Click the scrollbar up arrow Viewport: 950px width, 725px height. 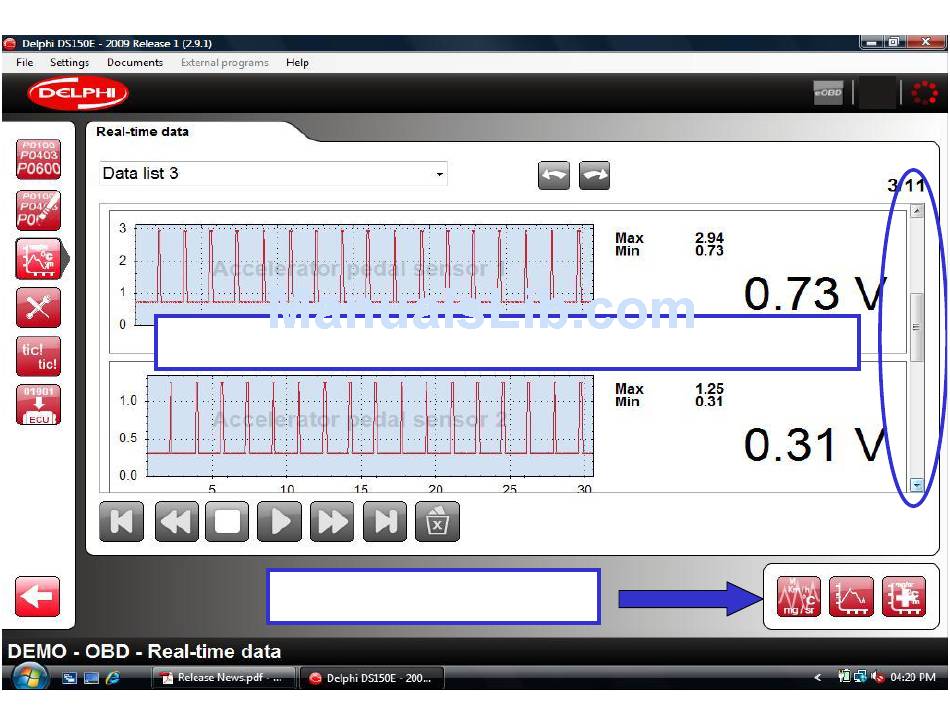coord(917,211)
